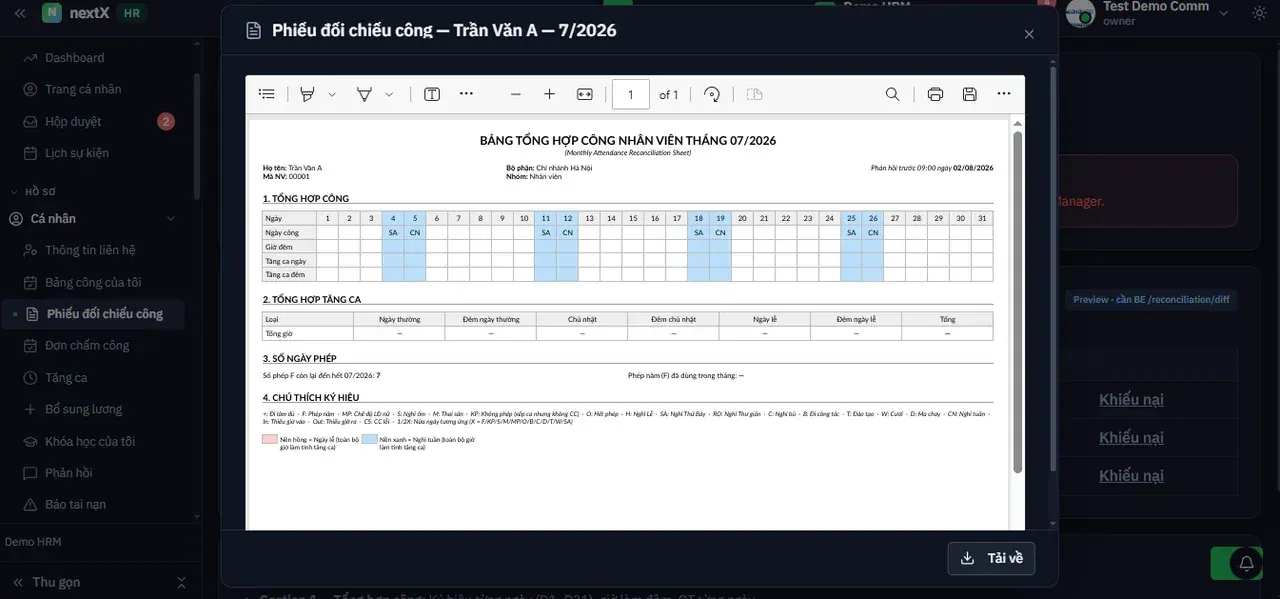Open Tăng ca overtime page
The height and width of the screenshot is (599, 1280).
coord(66,377)
